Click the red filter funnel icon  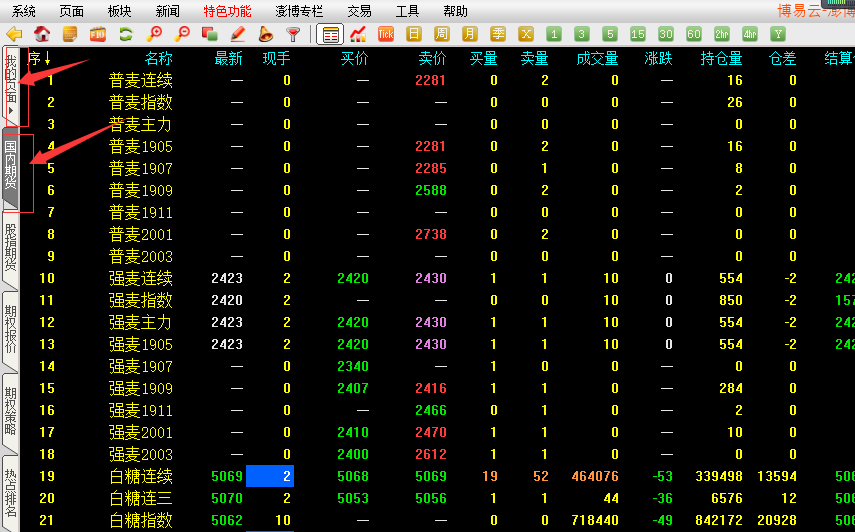[293, 34]
